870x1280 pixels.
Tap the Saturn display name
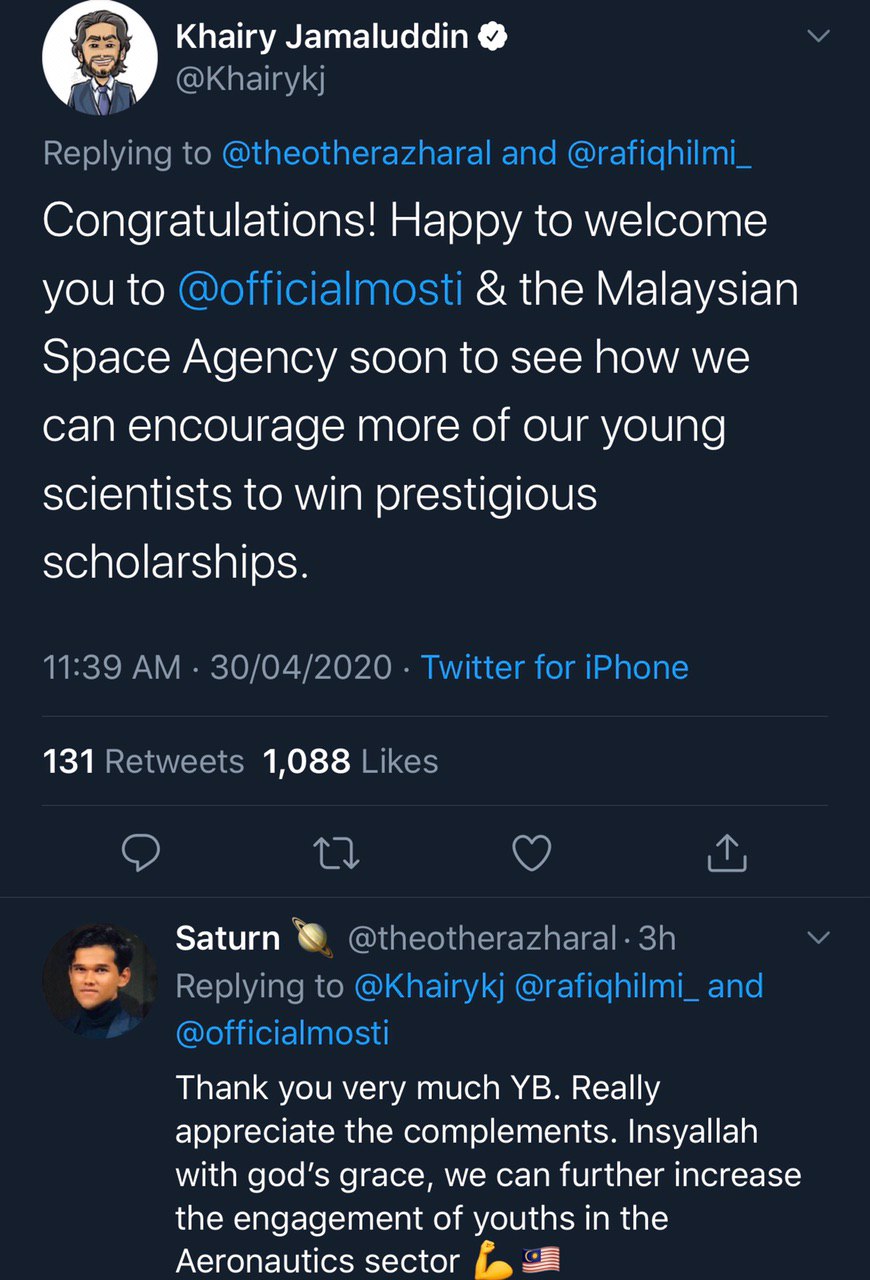[228, 938]
